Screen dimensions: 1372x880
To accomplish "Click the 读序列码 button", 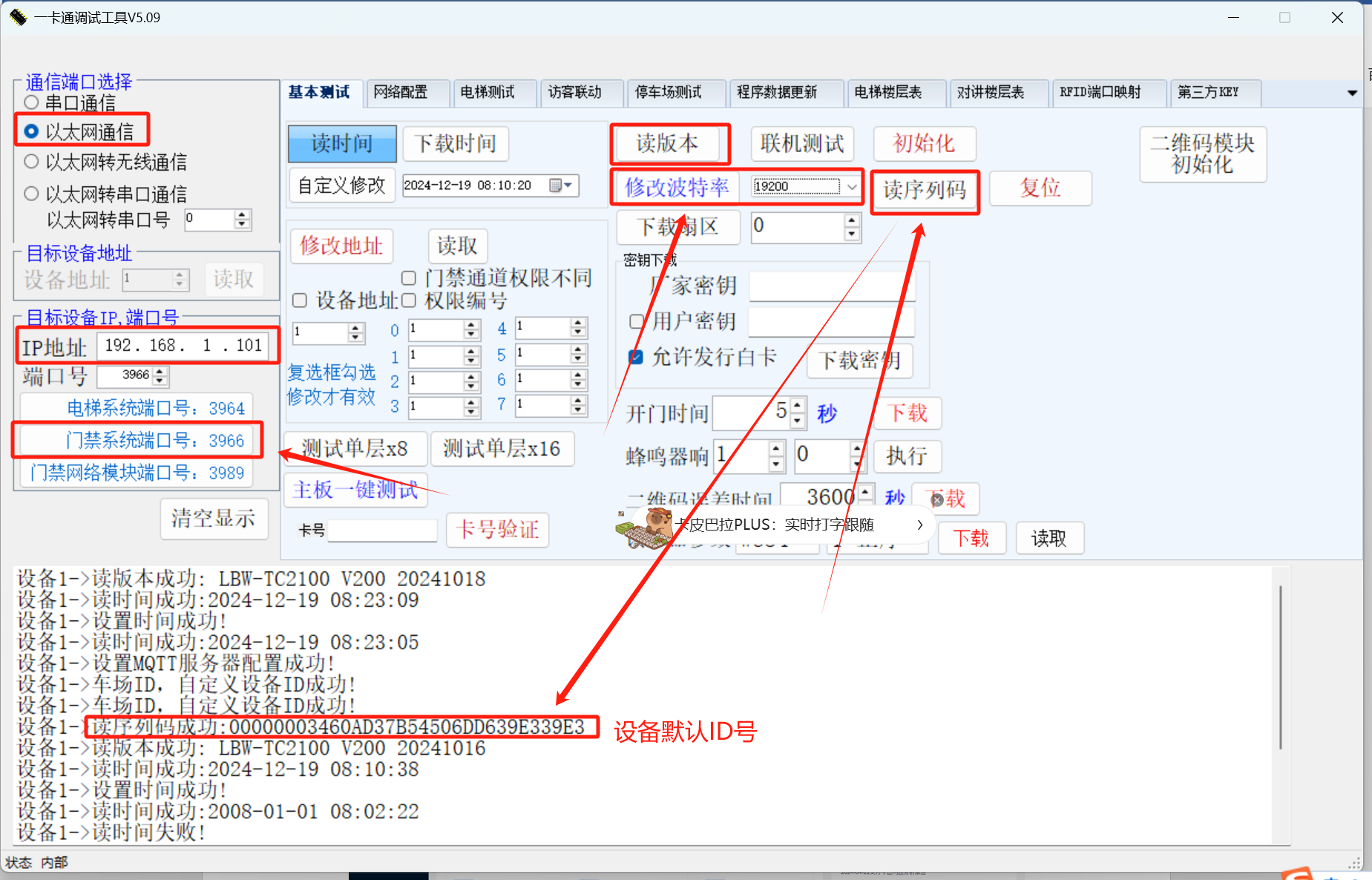I will click(x=924, y=191).
